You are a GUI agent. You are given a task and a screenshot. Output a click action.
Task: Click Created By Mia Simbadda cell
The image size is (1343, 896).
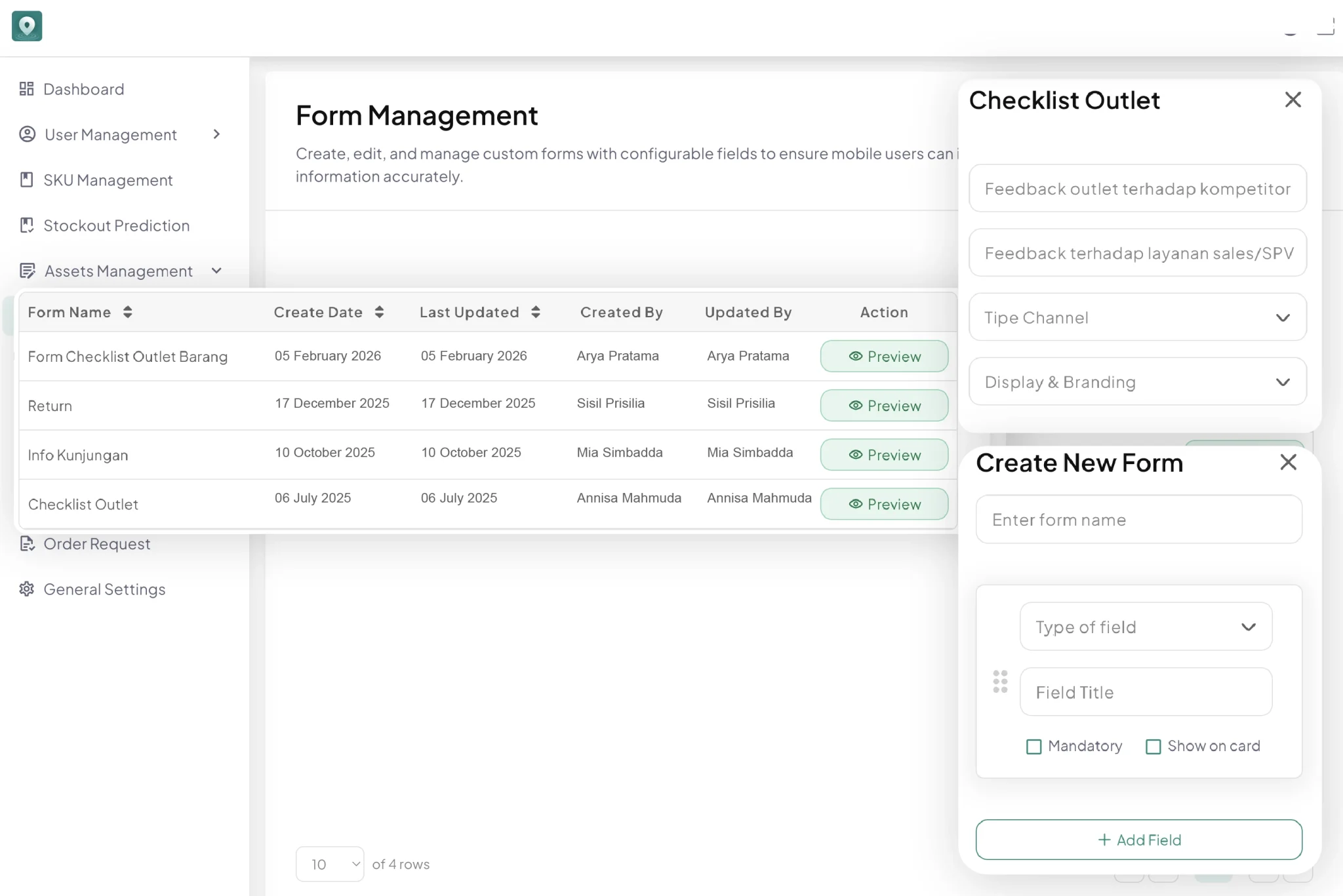620,452
